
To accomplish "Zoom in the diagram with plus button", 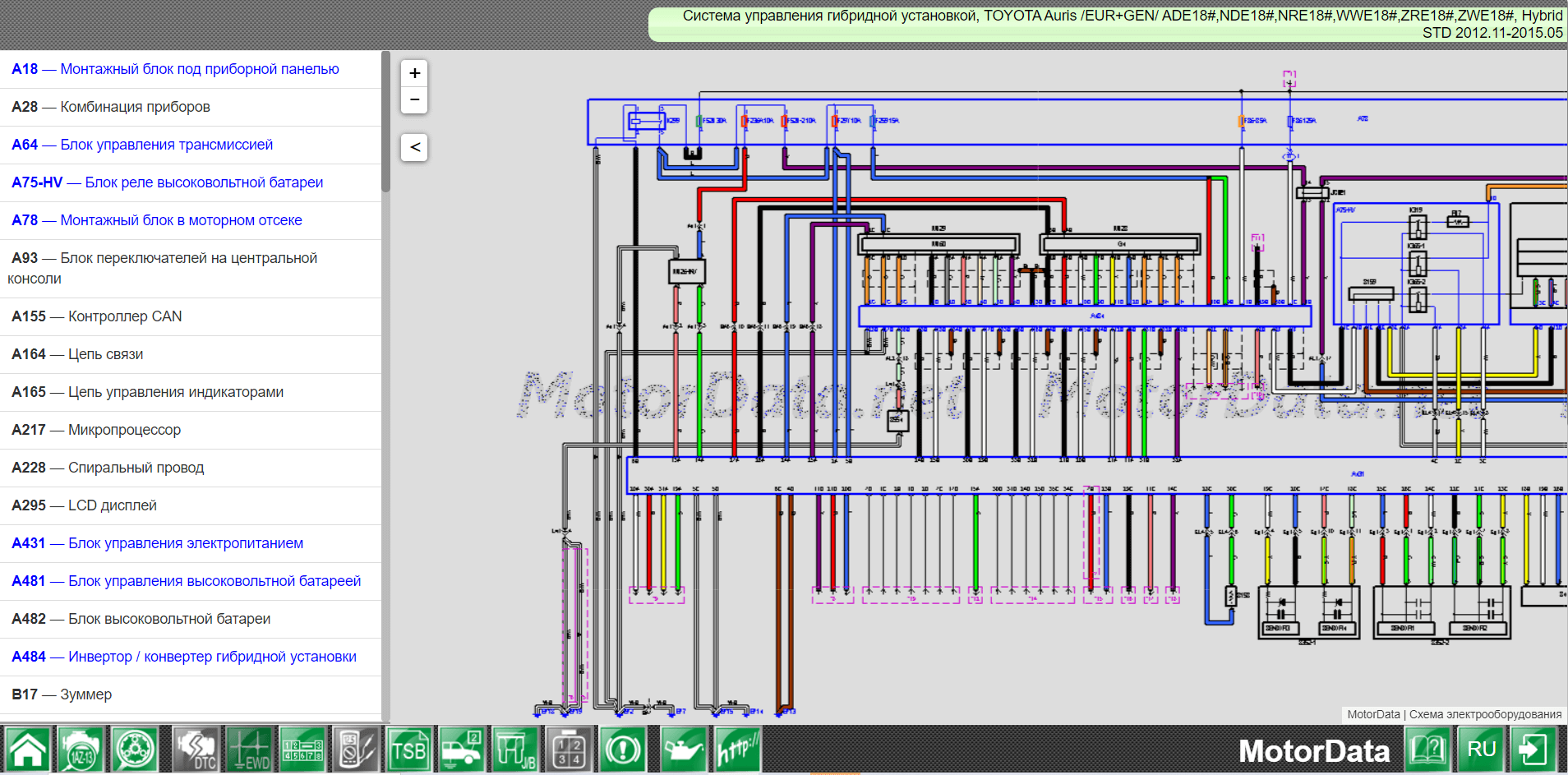I will pos(415,73).
